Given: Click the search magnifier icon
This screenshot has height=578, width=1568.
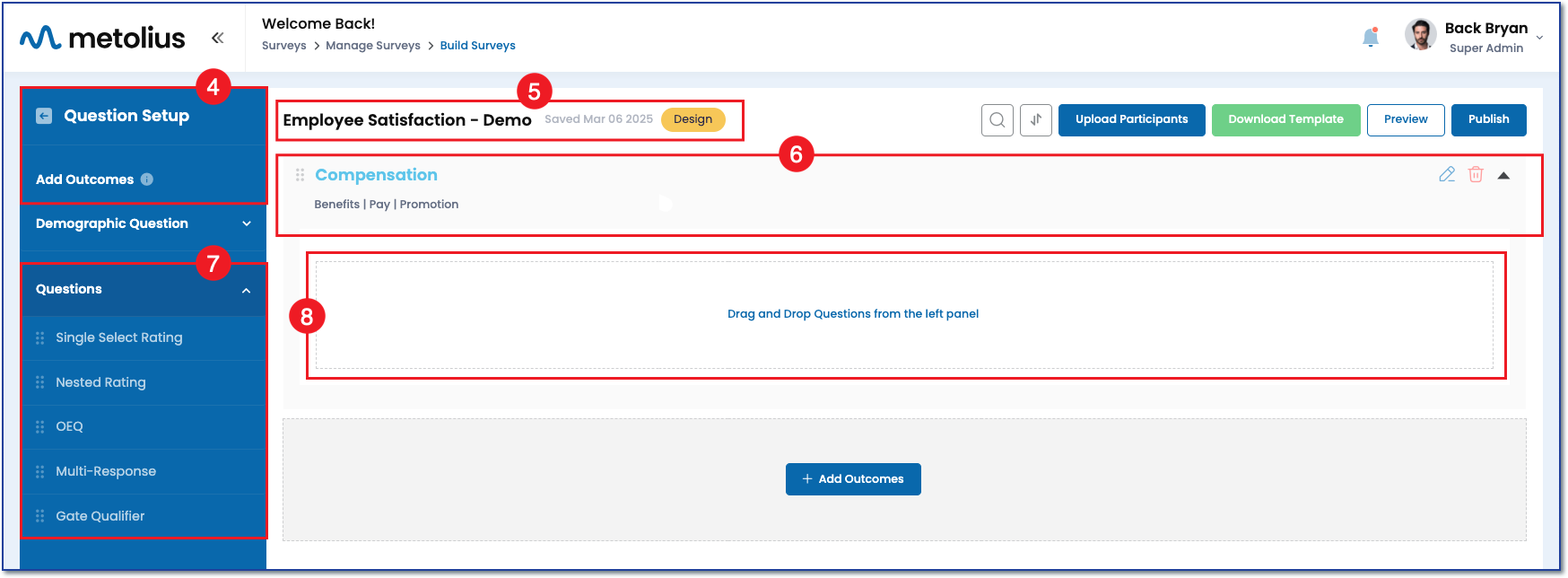Looking at the screenshot, I should (997, 120).
